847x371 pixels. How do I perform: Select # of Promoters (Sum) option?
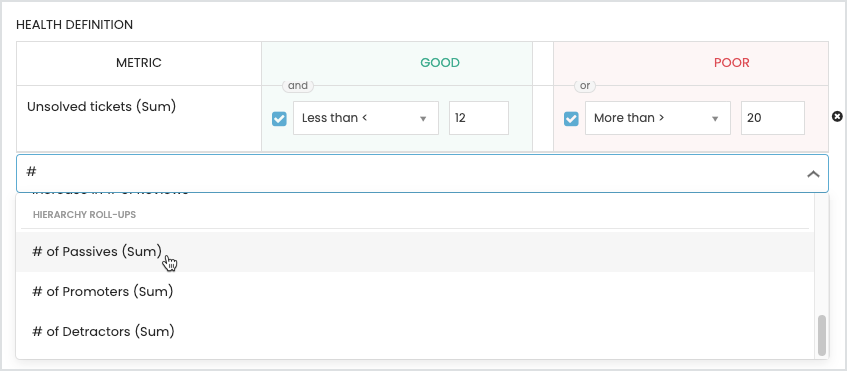click(x=415, y=292)
